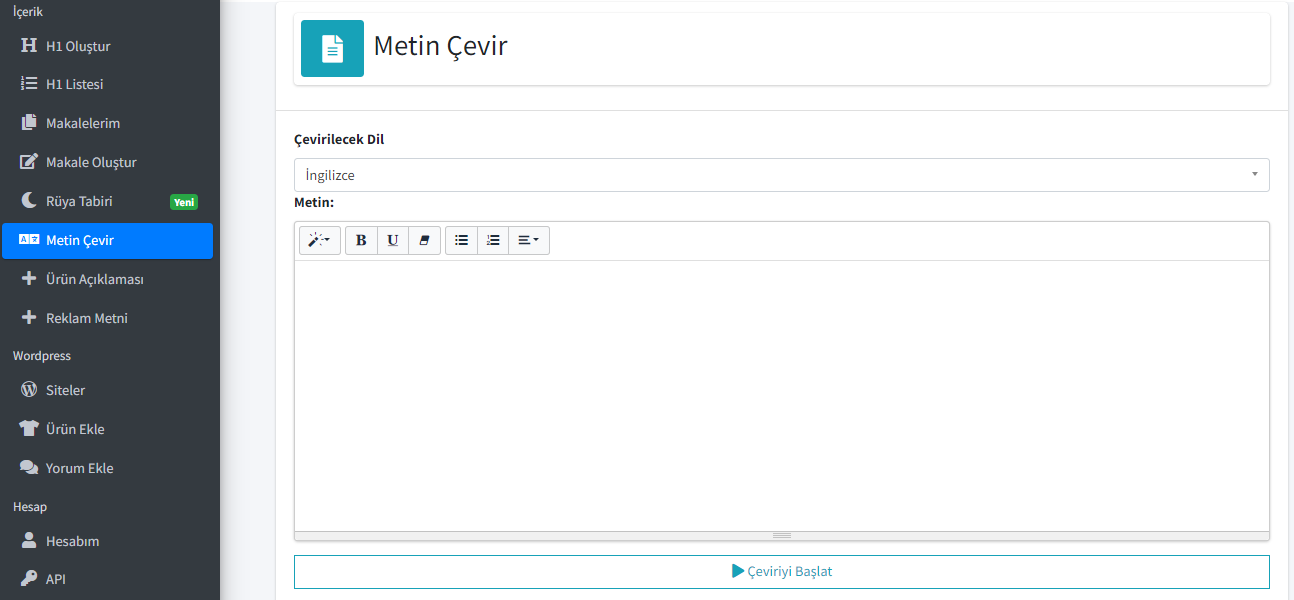This screenshot has height=600, width=1294.
Task: Go to Hesabım account page
Action: point(107,541)
